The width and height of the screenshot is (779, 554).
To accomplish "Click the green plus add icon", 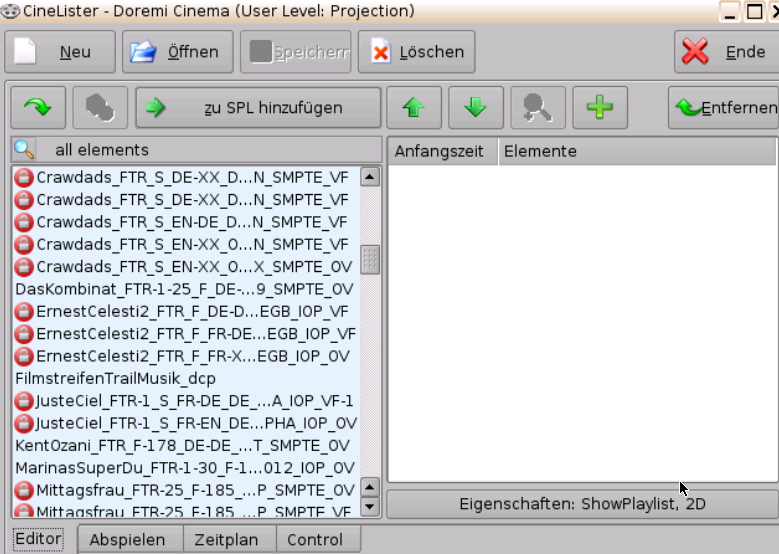I will (x=599, y=108).
